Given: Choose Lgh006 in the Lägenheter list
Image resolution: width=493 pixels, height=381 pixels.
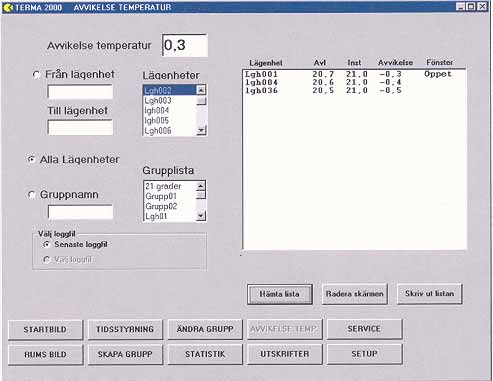Looking at the screenshot, I should (170, 131).
